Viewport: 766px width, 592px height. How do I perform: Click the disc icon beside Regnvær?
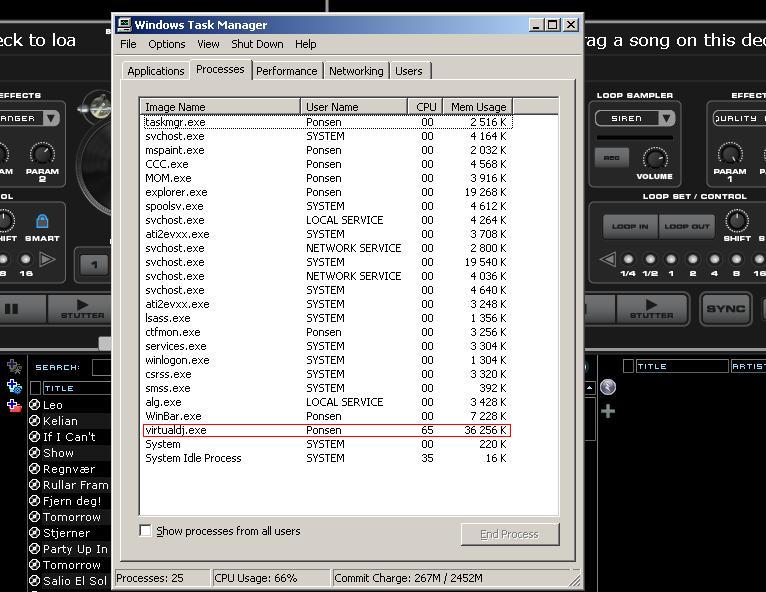pos(34,468)
